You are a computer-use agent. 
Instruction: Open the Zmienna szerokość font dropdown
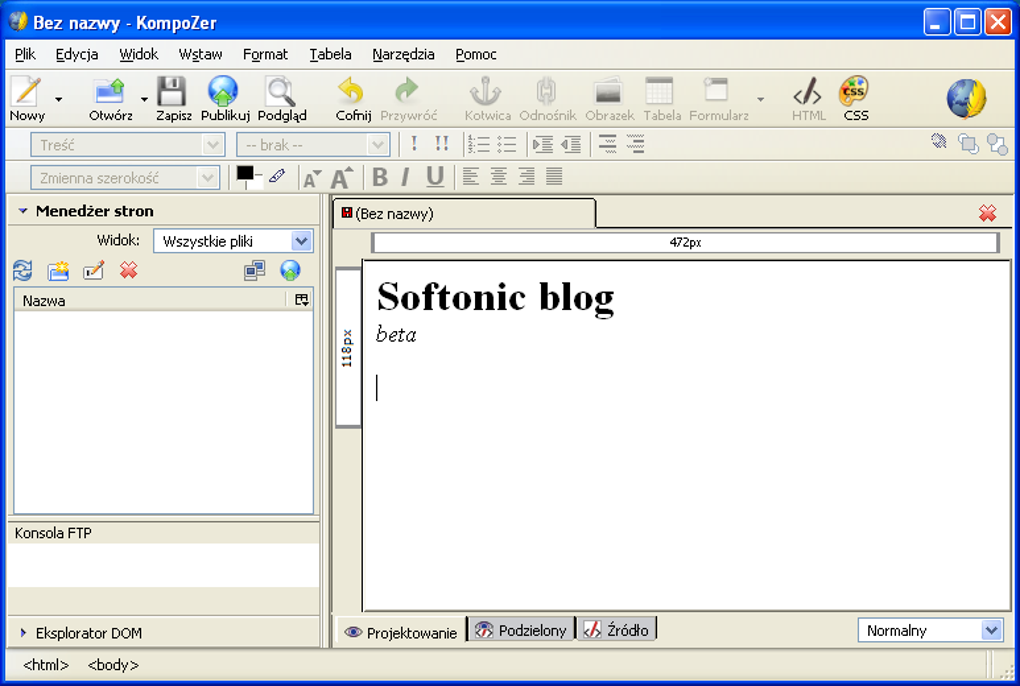coord(124,178)
